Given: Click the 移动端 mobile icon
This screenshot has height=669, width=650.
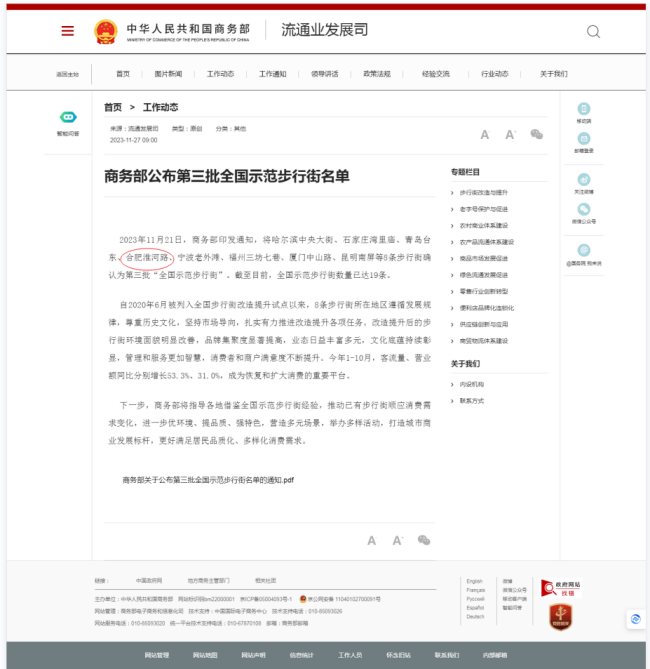Looking at the screenshot, I should pos(583,110).
